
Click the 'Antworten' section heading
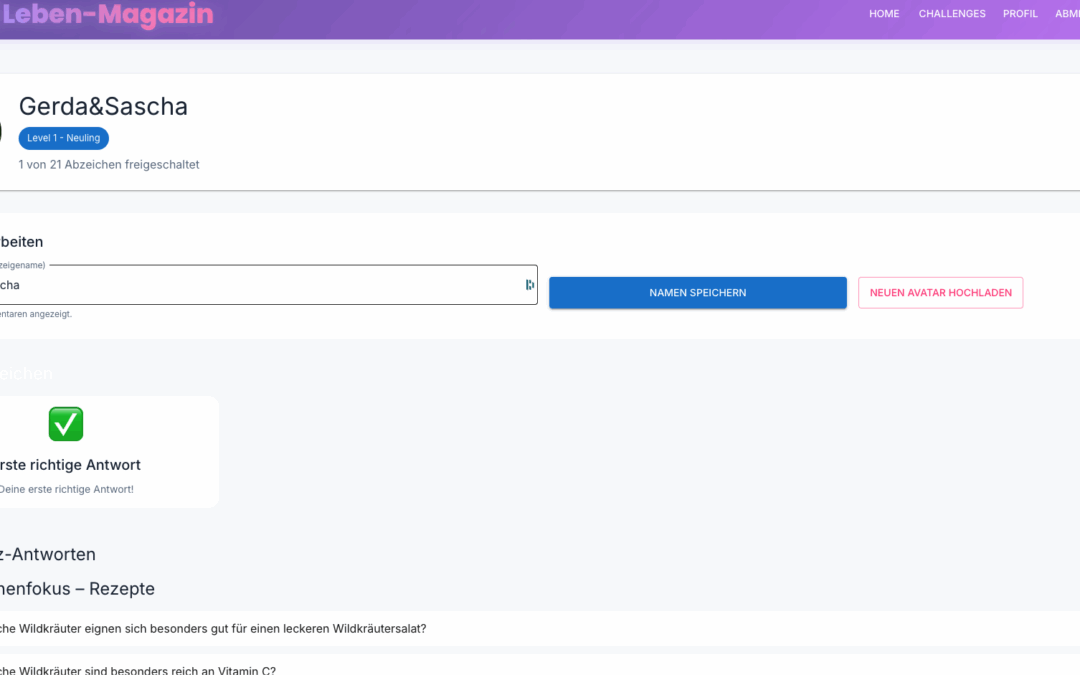[50, 554]
